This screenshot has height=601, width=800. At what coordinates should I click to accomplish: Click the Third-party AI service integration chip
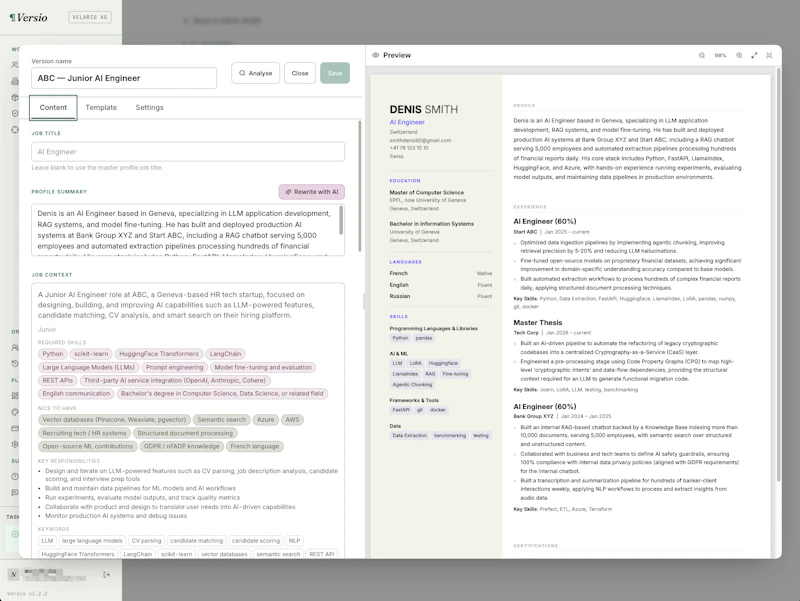(175, 381)
